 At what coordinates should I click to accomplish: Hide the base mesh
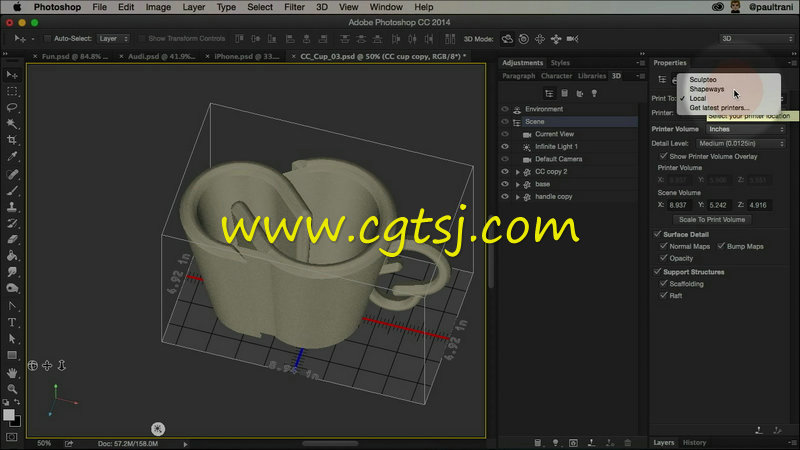click(505, 184)
